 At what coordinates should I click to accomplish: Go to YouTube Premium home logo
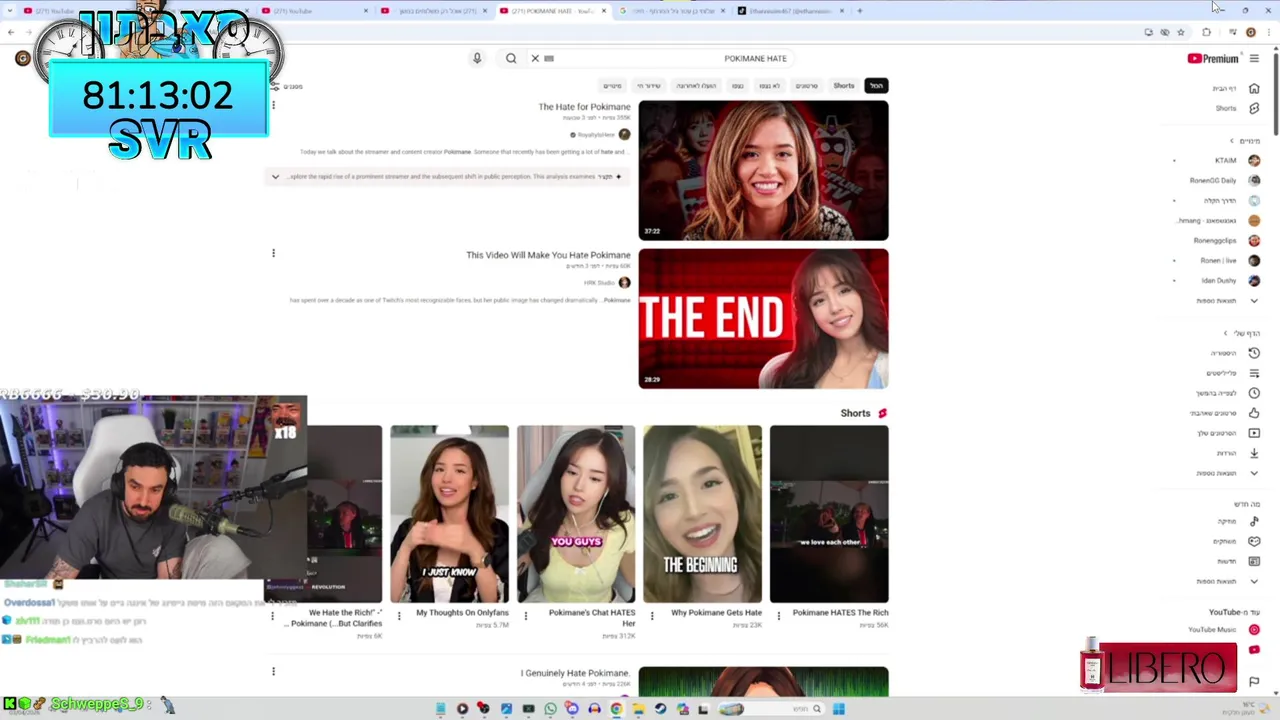(1213, 59)
